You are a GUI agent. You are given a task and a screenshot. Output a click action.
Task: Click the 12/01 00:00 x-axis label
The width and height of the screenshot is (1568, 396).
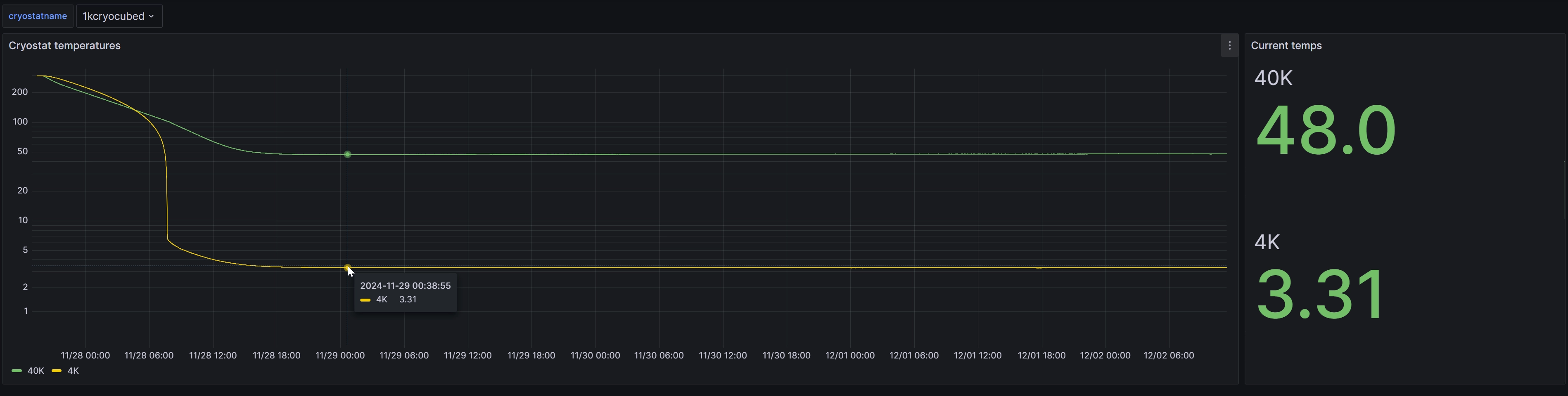click(x=850, y=355)
